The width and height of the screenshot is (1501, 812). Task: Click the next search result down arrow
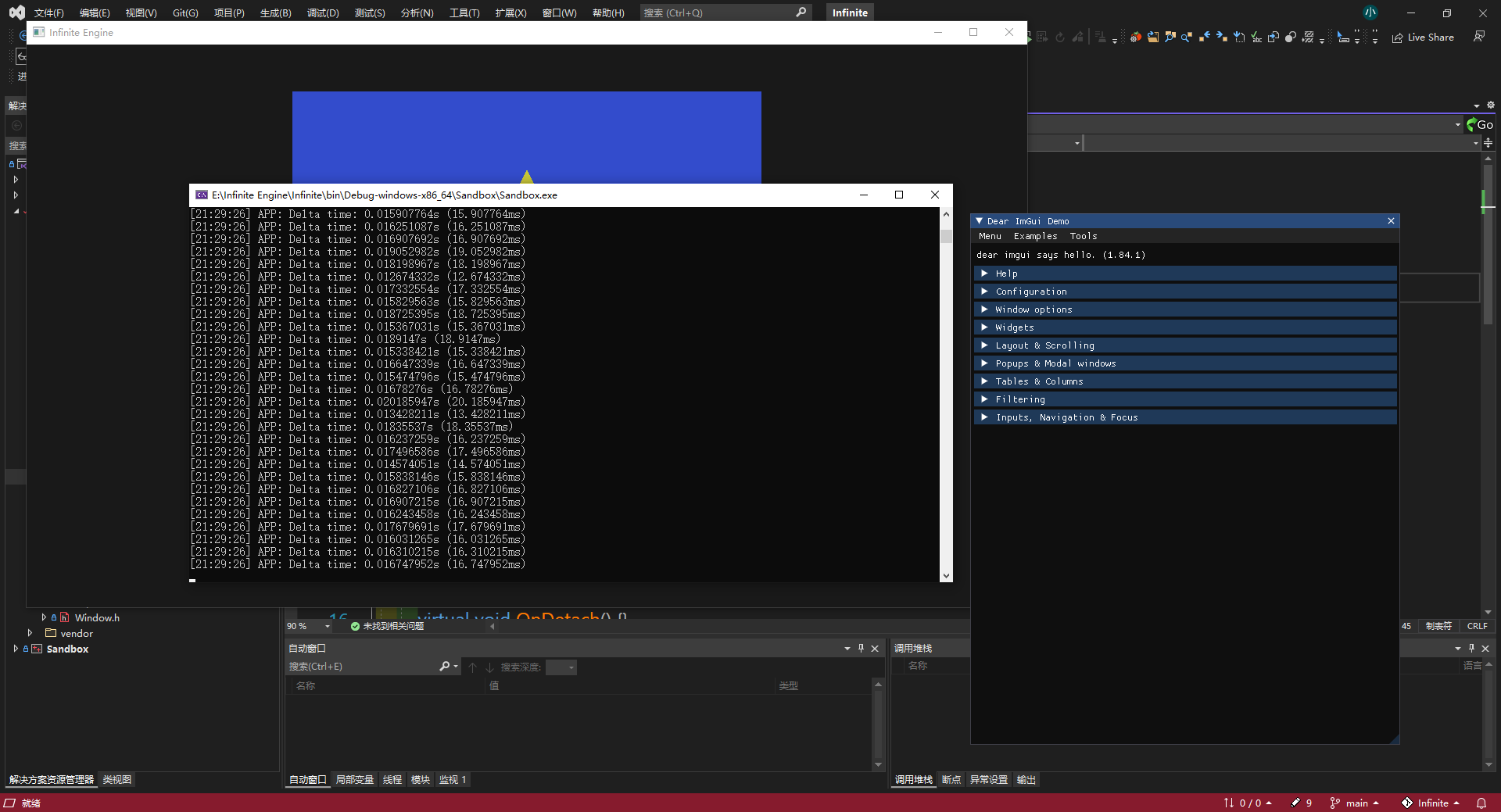tap(489, 667)
